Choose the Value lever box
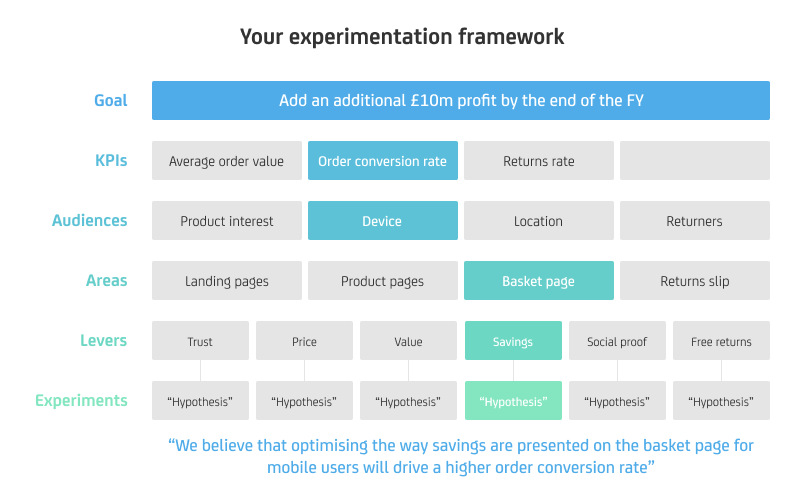This screenshot has height=503, width=805. pos(408,341)
